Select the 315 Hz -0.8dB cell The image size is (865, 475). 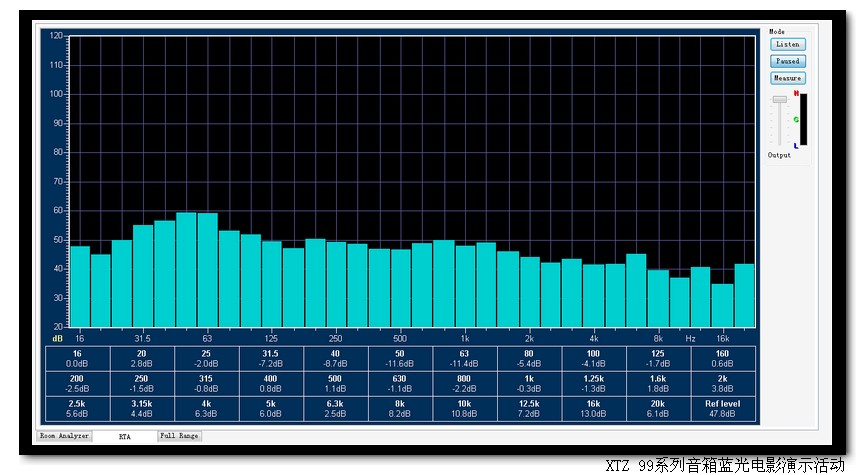(207, 383)
